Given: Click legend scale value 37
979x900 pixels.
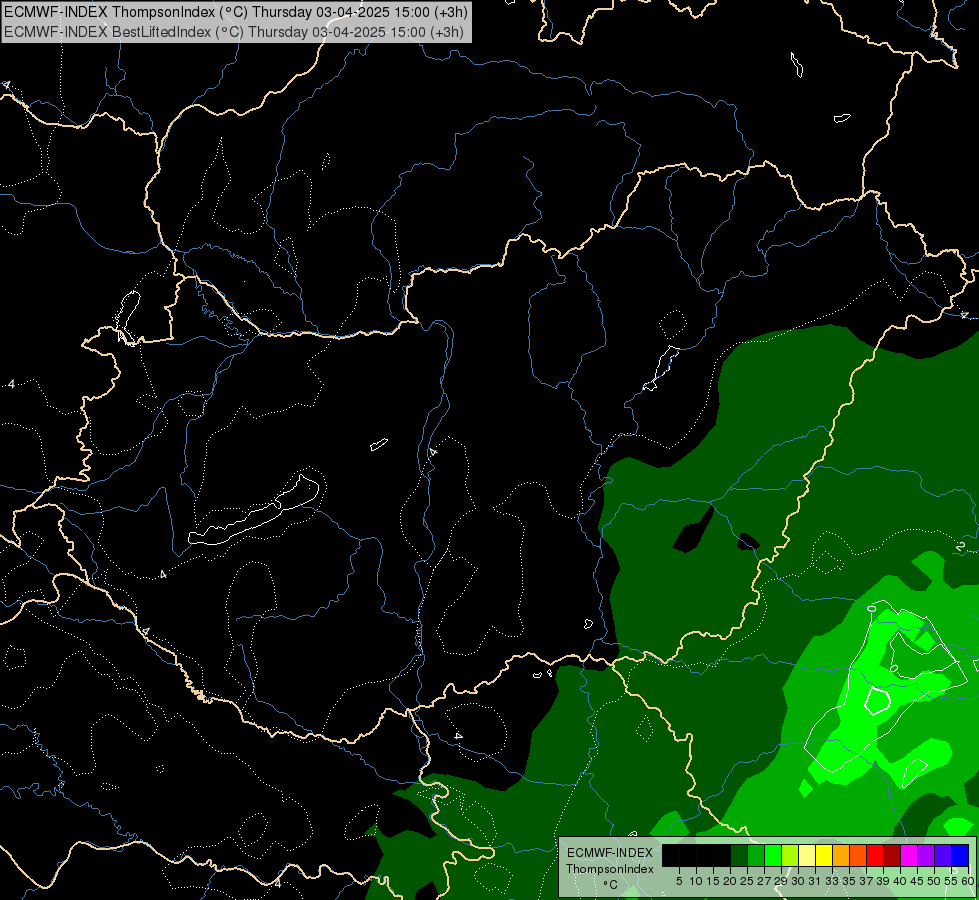Looking at the screenshot, I should 866,881.
